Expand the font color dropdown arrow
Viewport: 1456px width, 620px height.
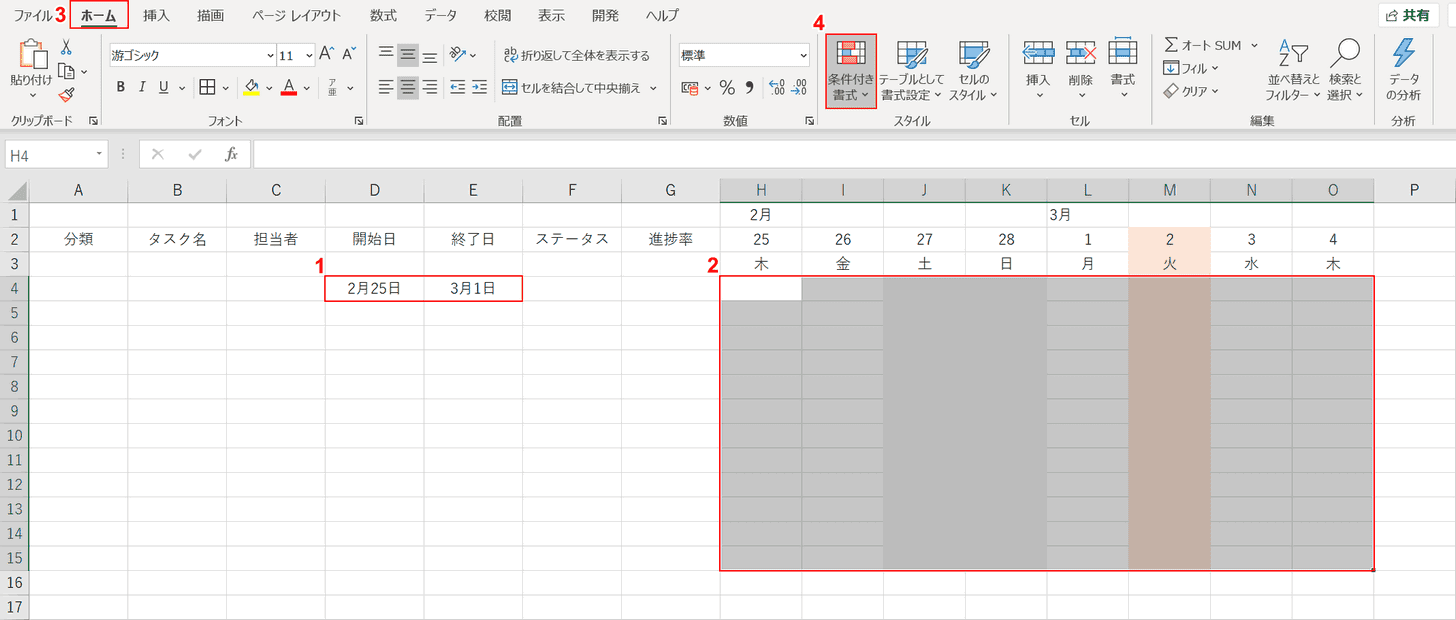308,88
